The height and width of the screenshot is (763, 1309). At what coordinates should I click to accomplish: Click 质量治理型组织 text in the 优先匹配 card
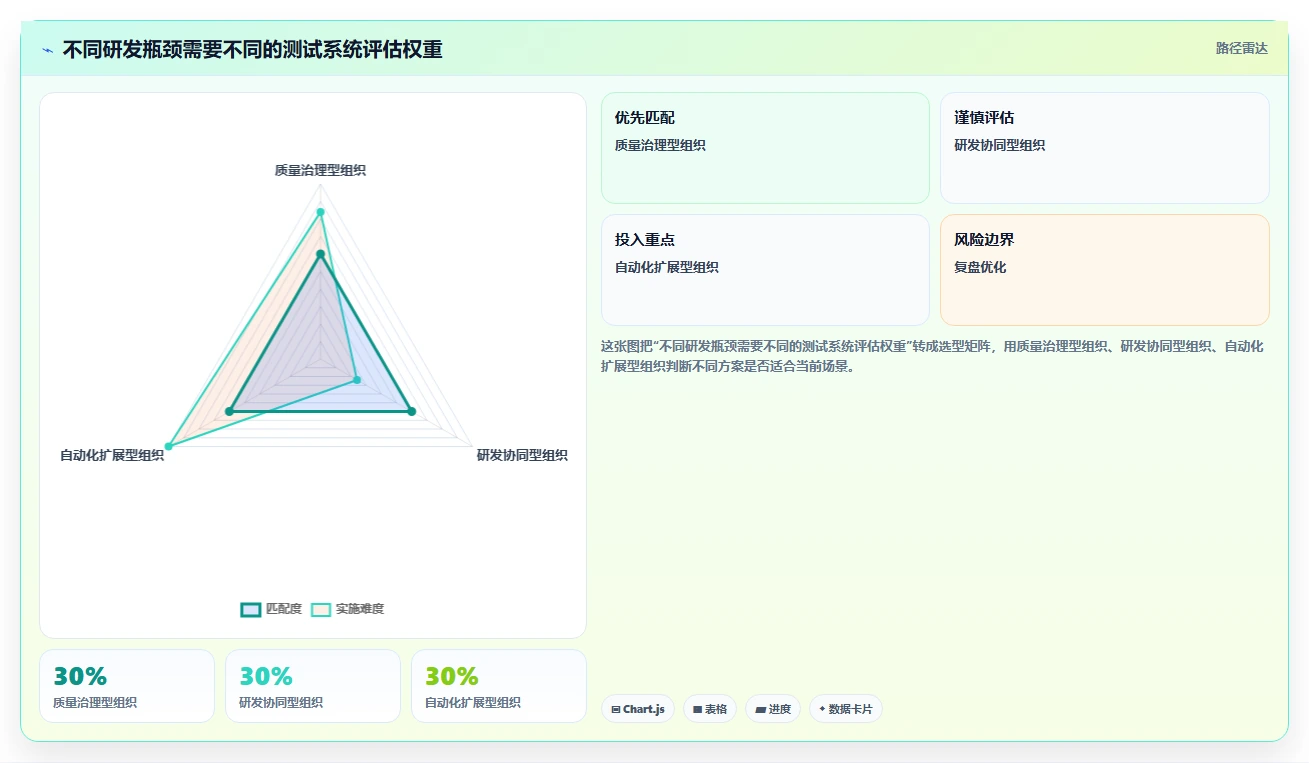[x=660, y=145]
